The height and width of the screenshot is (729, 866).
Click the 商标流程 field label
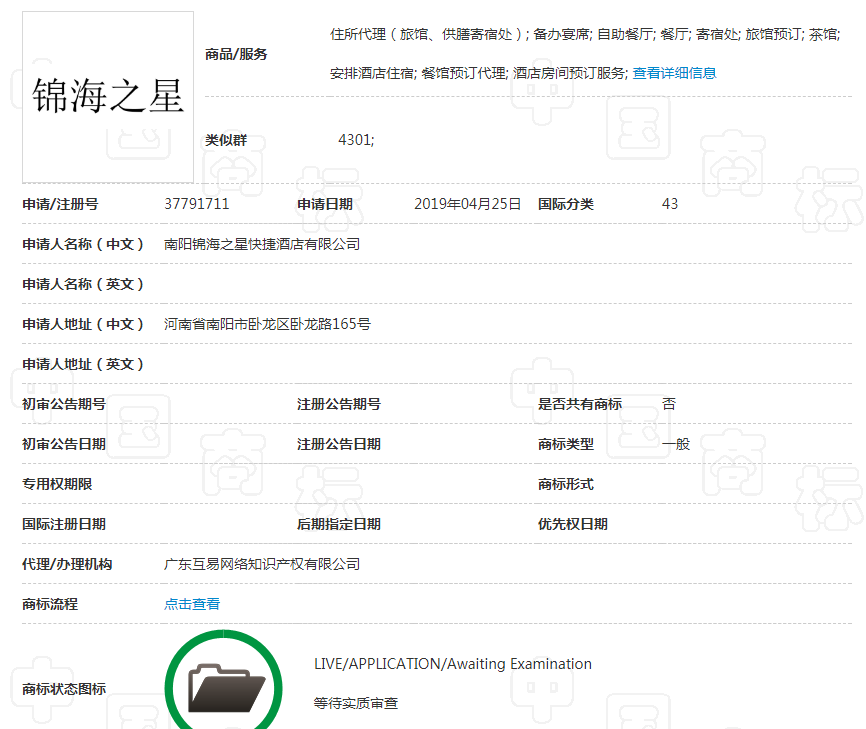coord(50,604)
